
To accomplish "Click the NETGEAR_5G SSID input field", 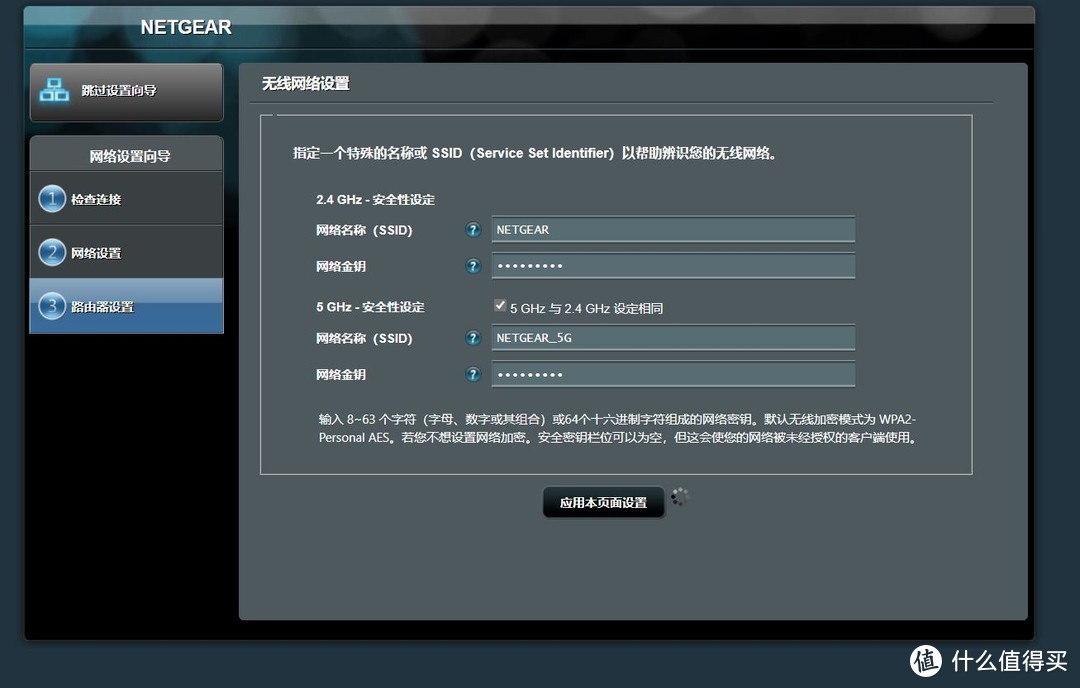I will tap(672, 338).
